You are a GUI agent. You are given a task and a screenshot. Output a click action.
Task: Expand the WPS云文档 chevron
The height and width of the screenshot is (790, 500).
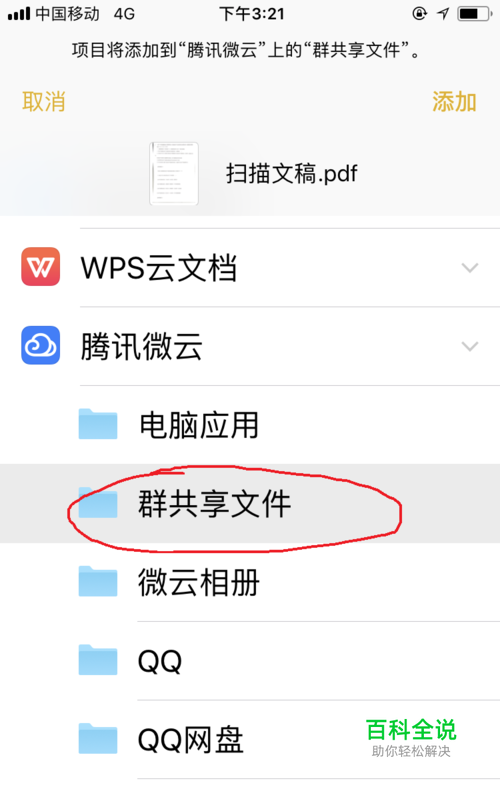pyautogui.click(x=470, y=268)
